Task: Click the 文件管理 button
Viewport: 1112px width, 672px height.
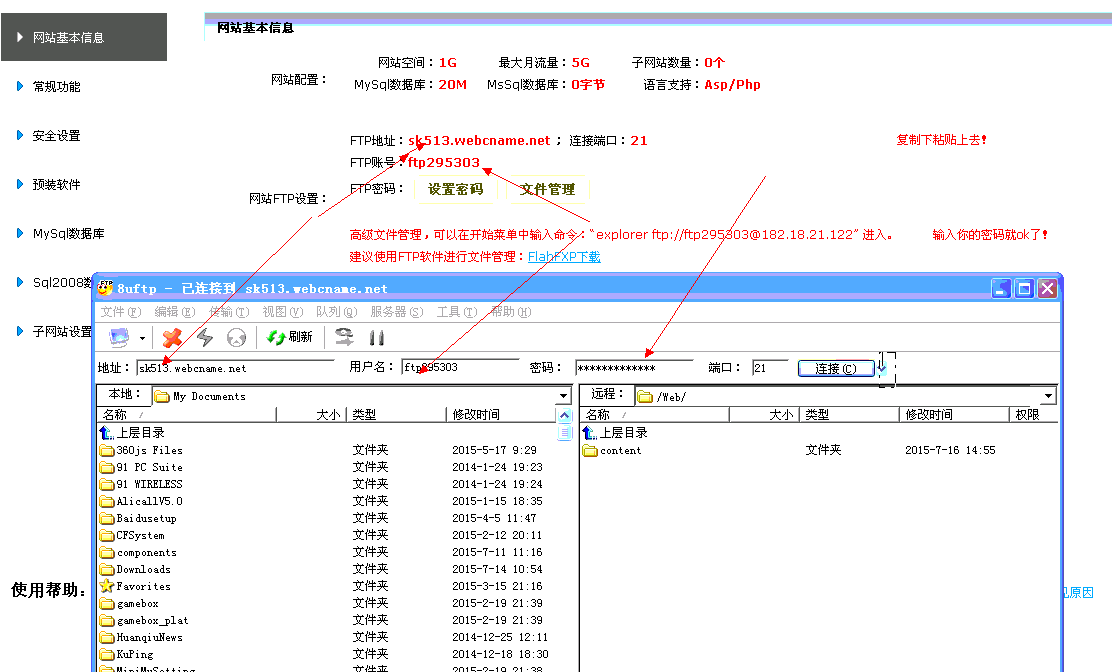Action: [x=547, y=189]
